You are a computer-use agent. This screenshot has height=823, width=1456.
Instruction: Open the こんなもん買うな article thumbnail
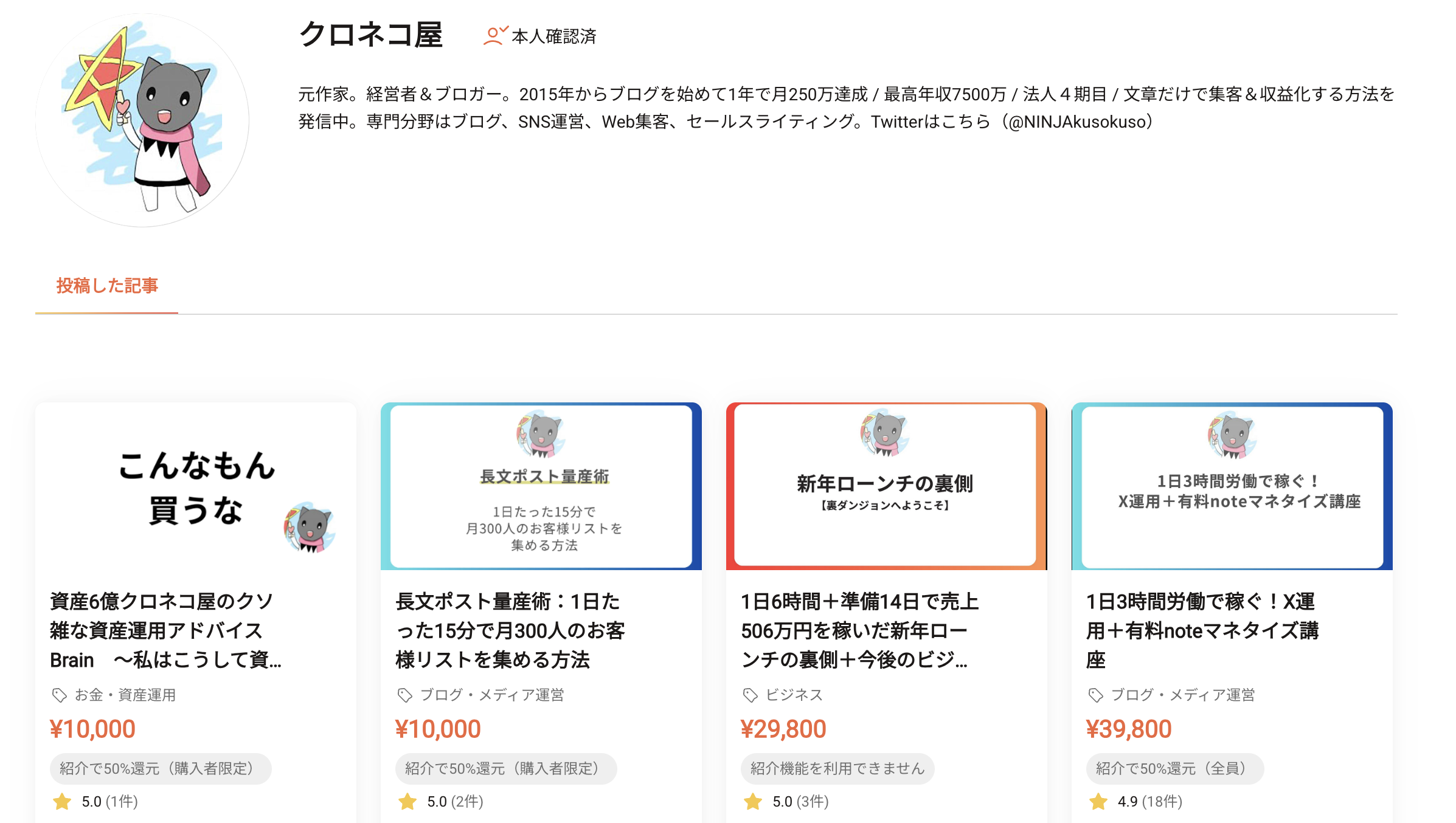[196, 486]
